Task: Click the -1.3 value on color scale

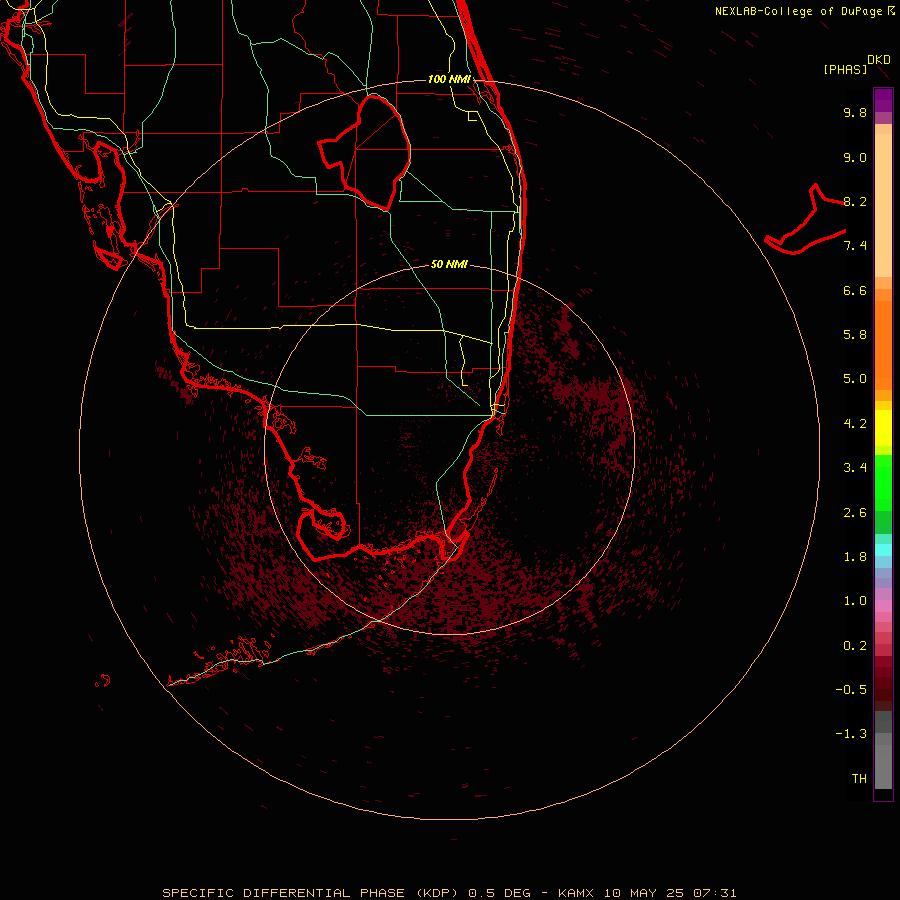Action: click(851, 734)
